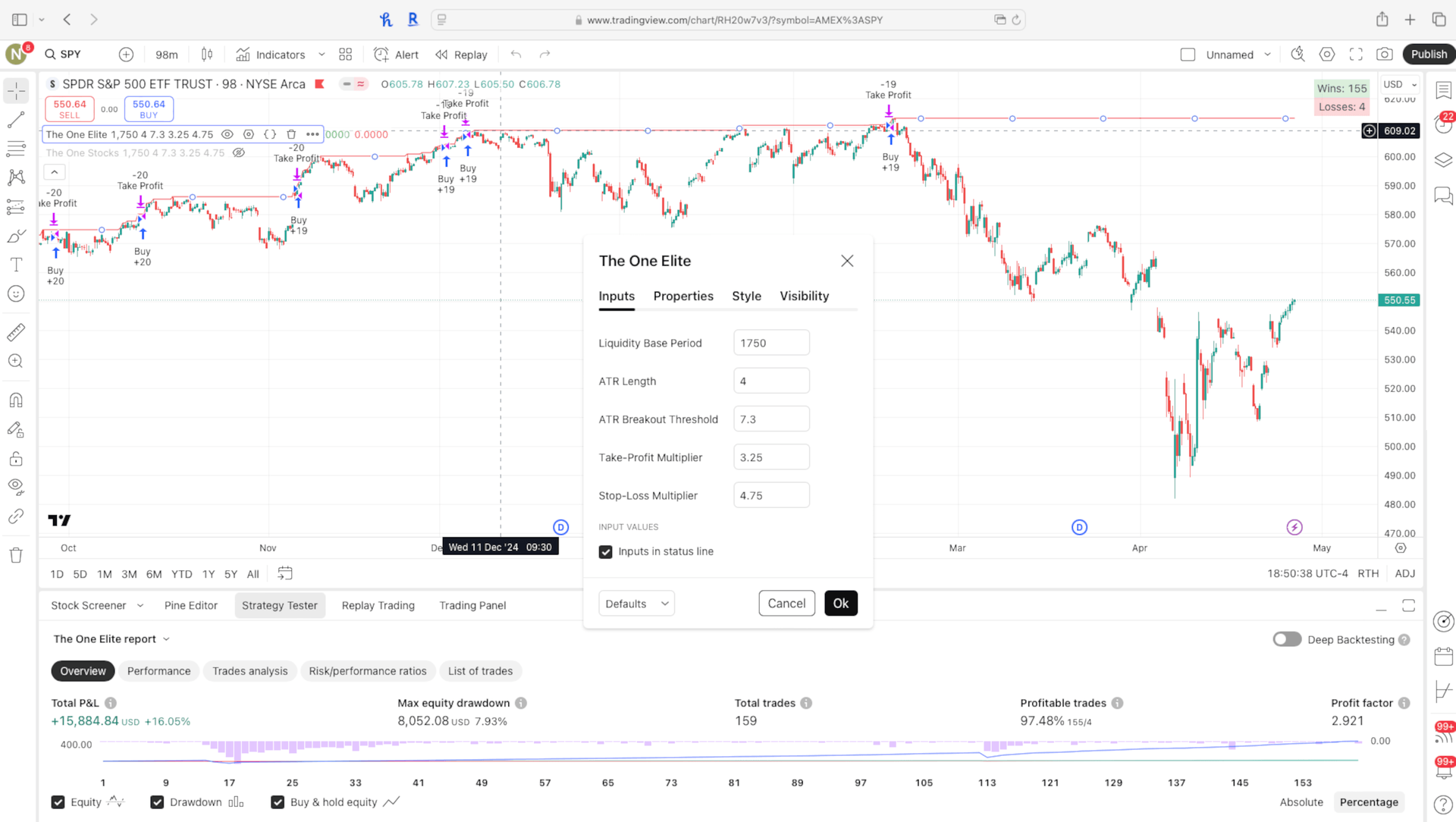Enable Deep Backtesting switch
Image resolution: width=1456 pixels, height=822 pixels.
[1287, 639]
